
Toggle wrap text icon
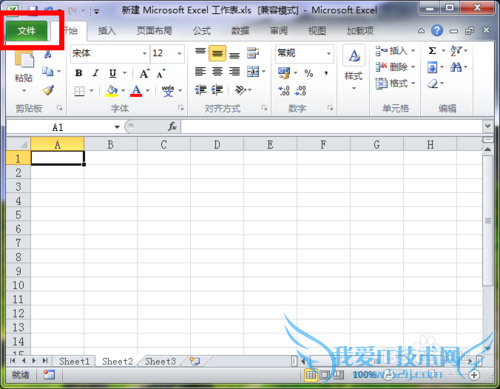point(253,53)
